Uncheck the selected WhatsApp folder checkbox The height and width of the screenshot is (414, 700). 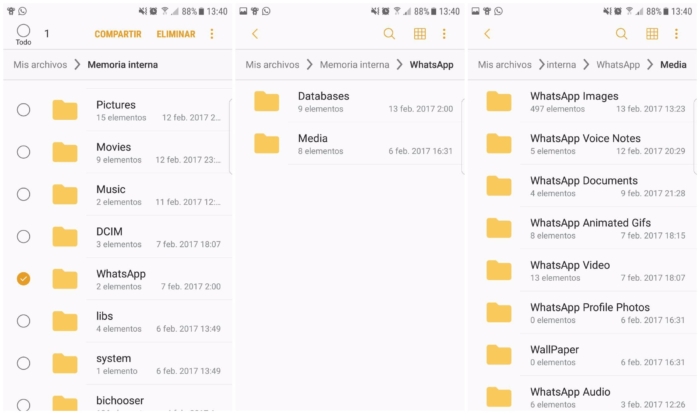pyautogui.click(x=23, y=279)
